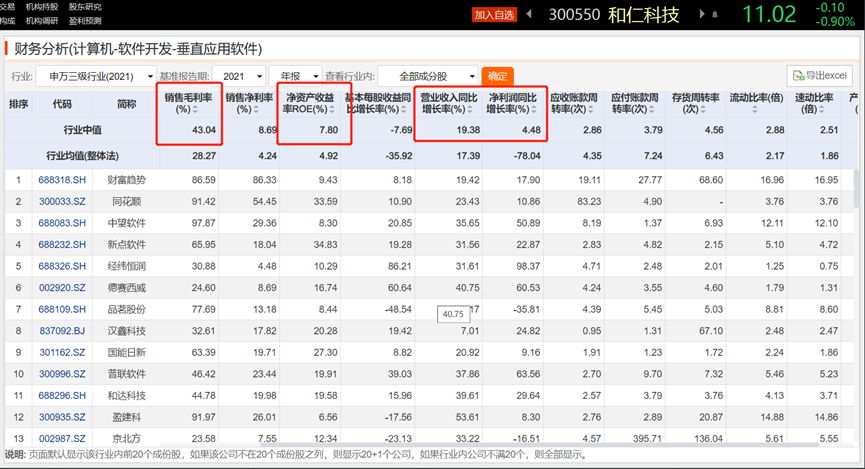The height and width of the screenshot is (469, 865).
Task: Click the 行业中值 row label
Action: 83,130
